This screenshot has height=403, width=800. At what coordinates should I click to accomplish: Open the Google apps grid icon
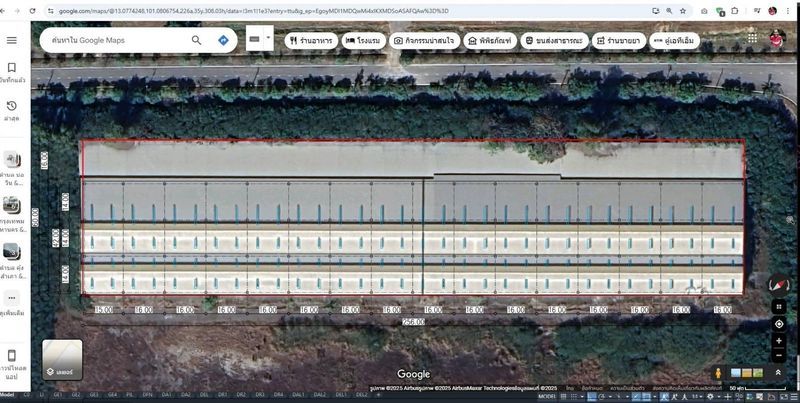click(751, 40)
